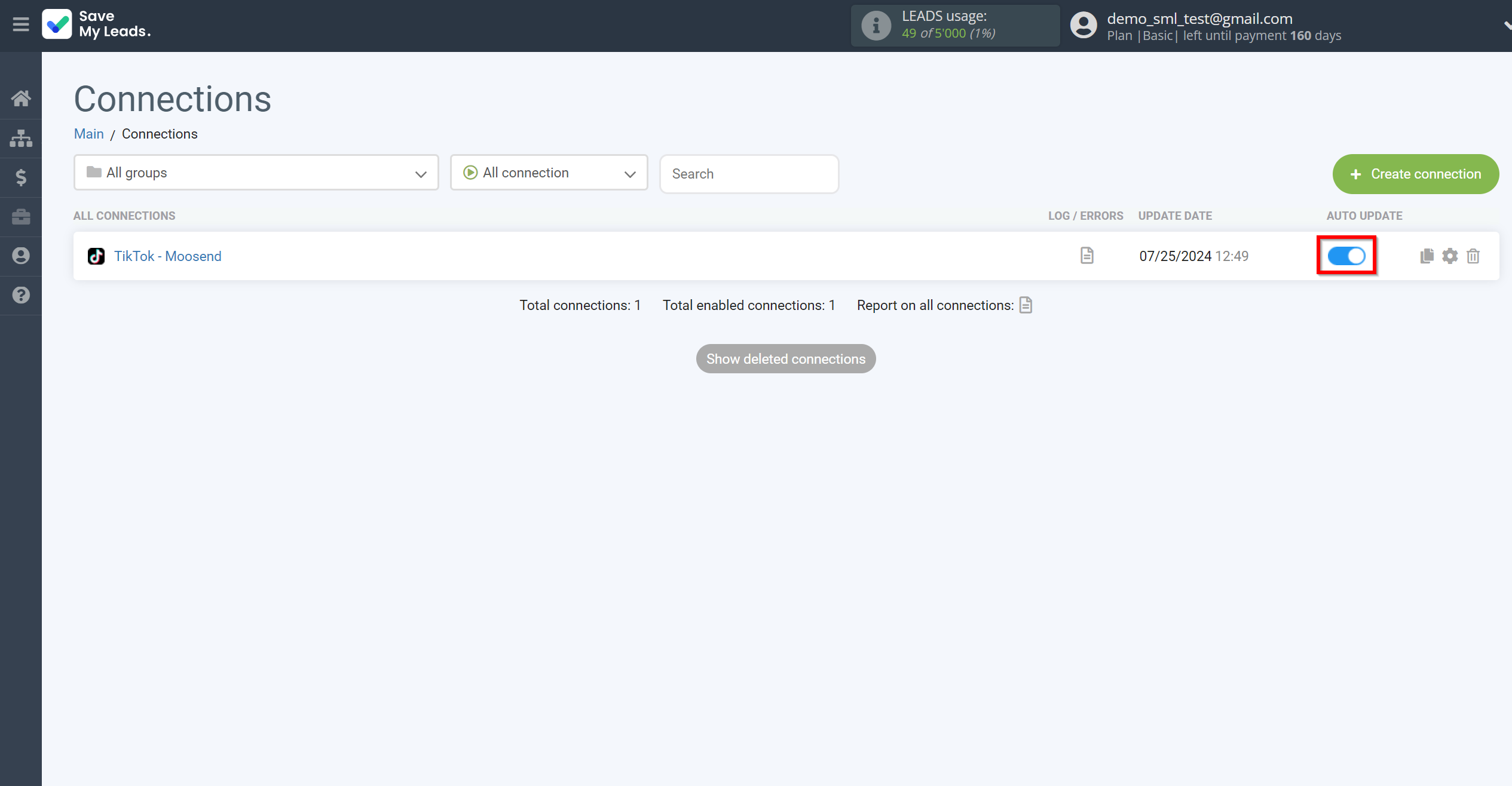Viewport: 1512px width, 786px height.
Task: Click the settings gear icon for TikTok - Moosend
Action: (x=1450, y=256)
